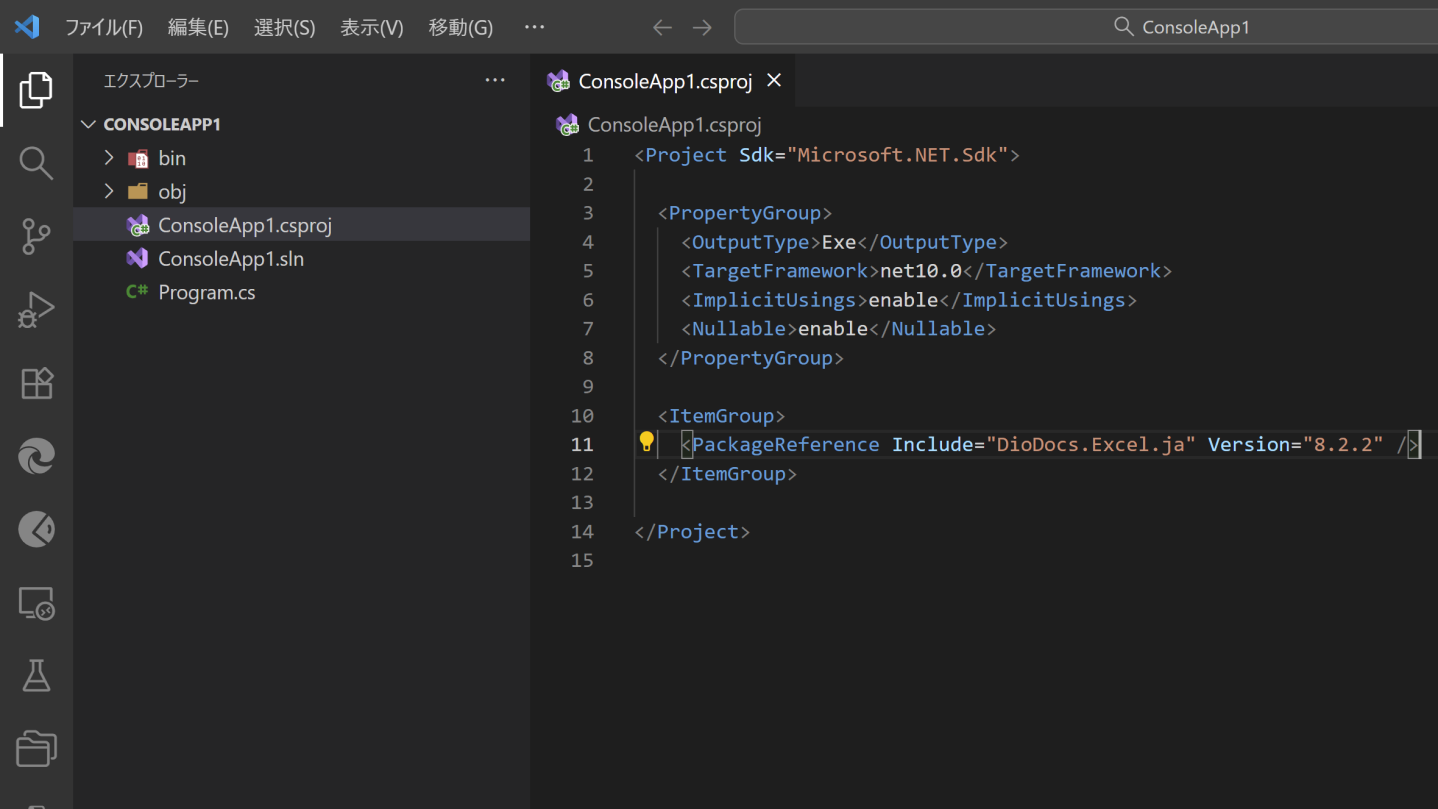
Task: Open the Remote Explorer icon
Action: pyautogui.click(x=36, y=603)
